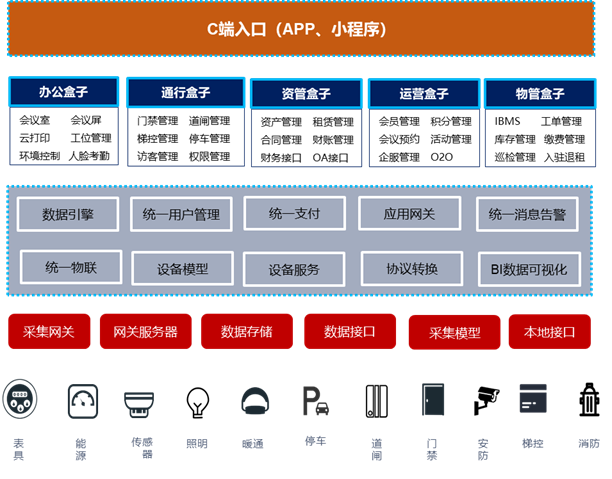Select the 门禁 door access icon
The width and height of the screenshot is (612, 479).
tap(432, 401)
